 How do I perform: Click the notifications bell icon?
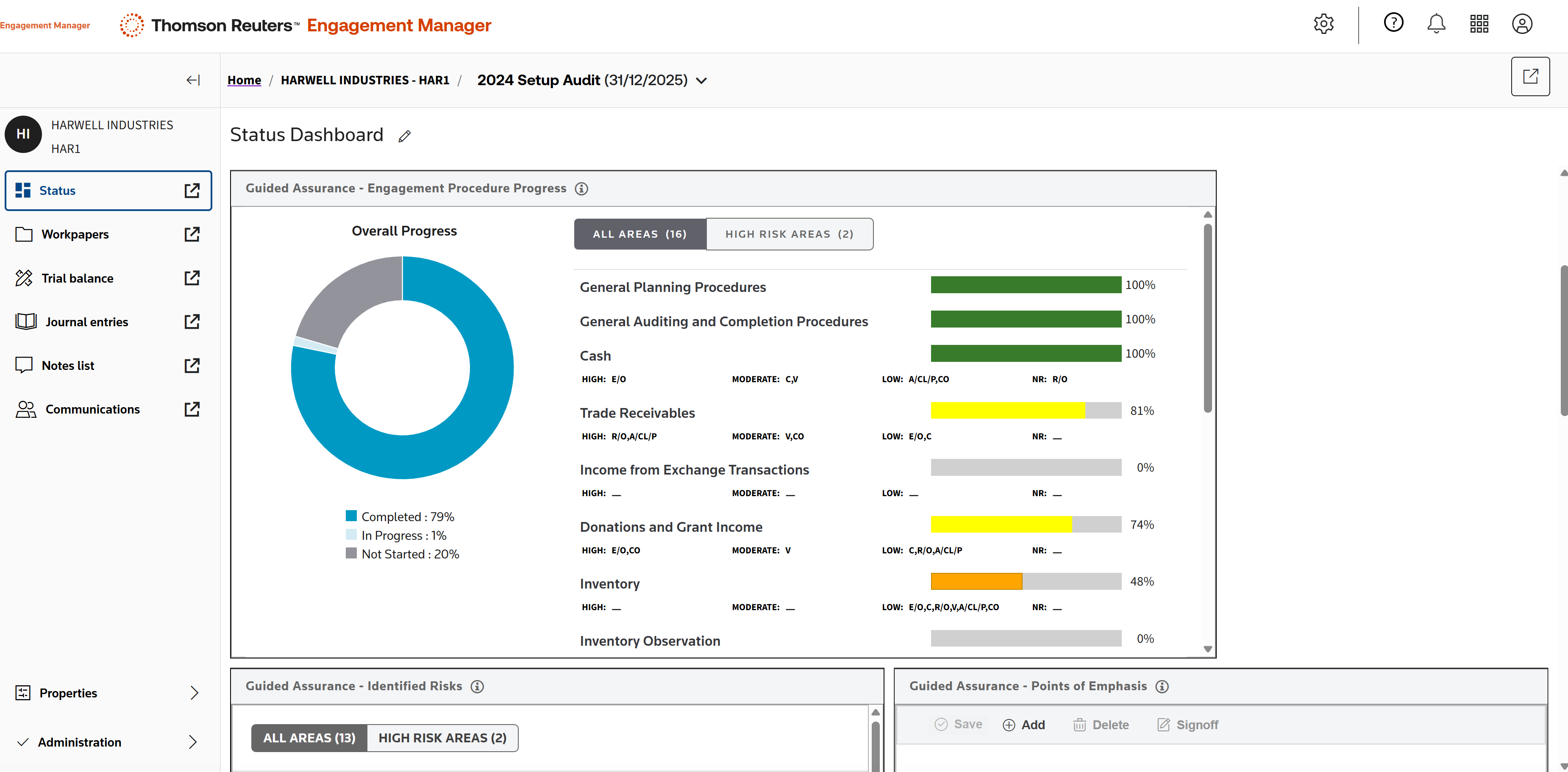tap(1436, 24)
